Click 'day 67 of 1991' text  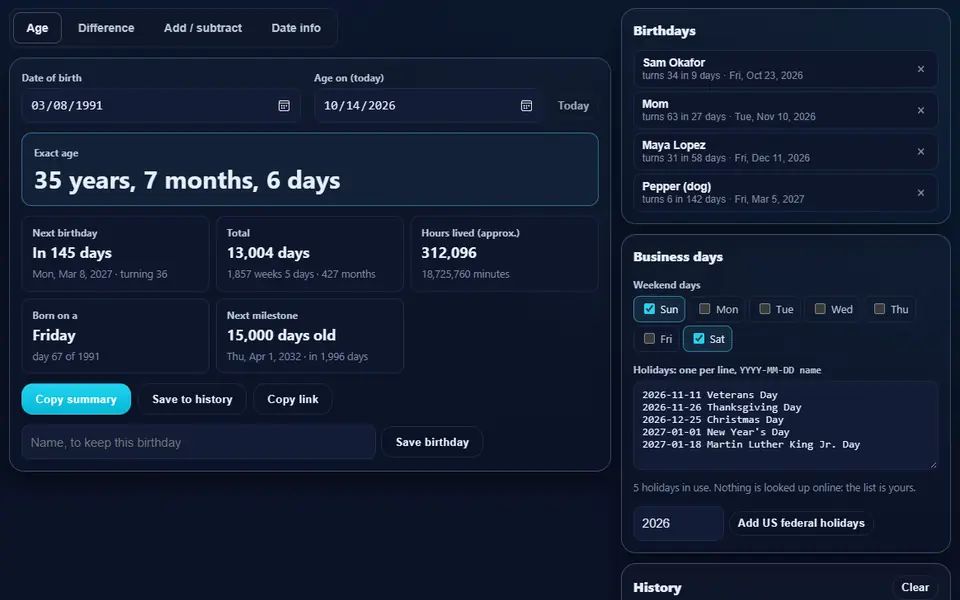tap(66, 356)
